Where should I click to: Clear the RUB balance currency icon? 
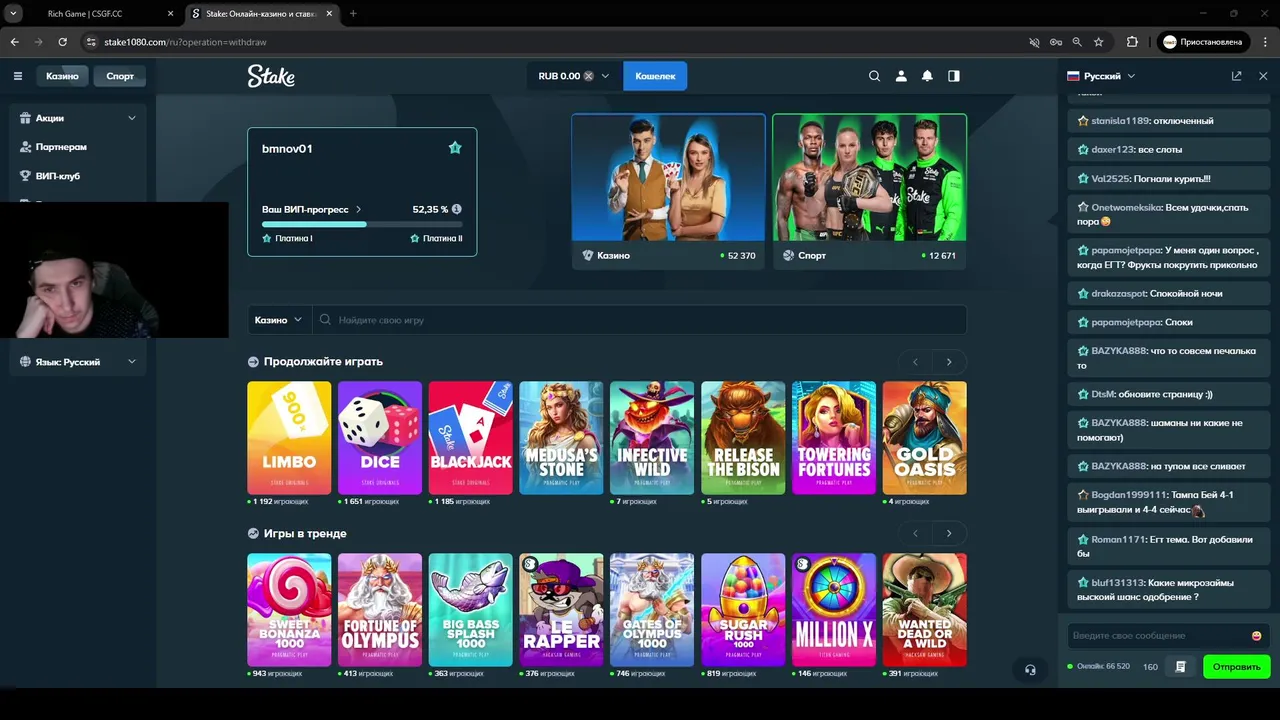[x=589, y=76]
